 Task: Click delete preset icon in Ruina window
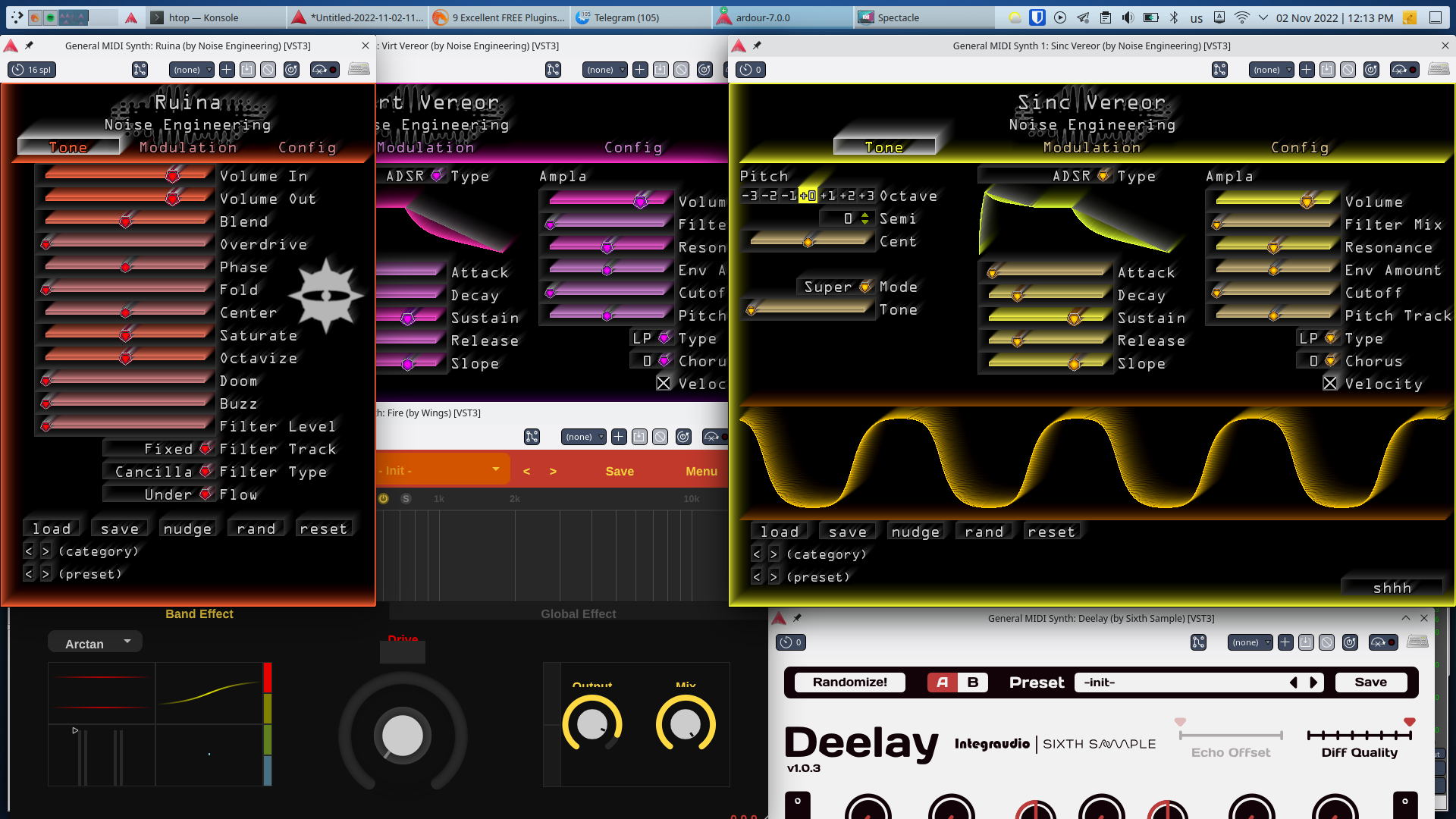[x=268, y=70]
